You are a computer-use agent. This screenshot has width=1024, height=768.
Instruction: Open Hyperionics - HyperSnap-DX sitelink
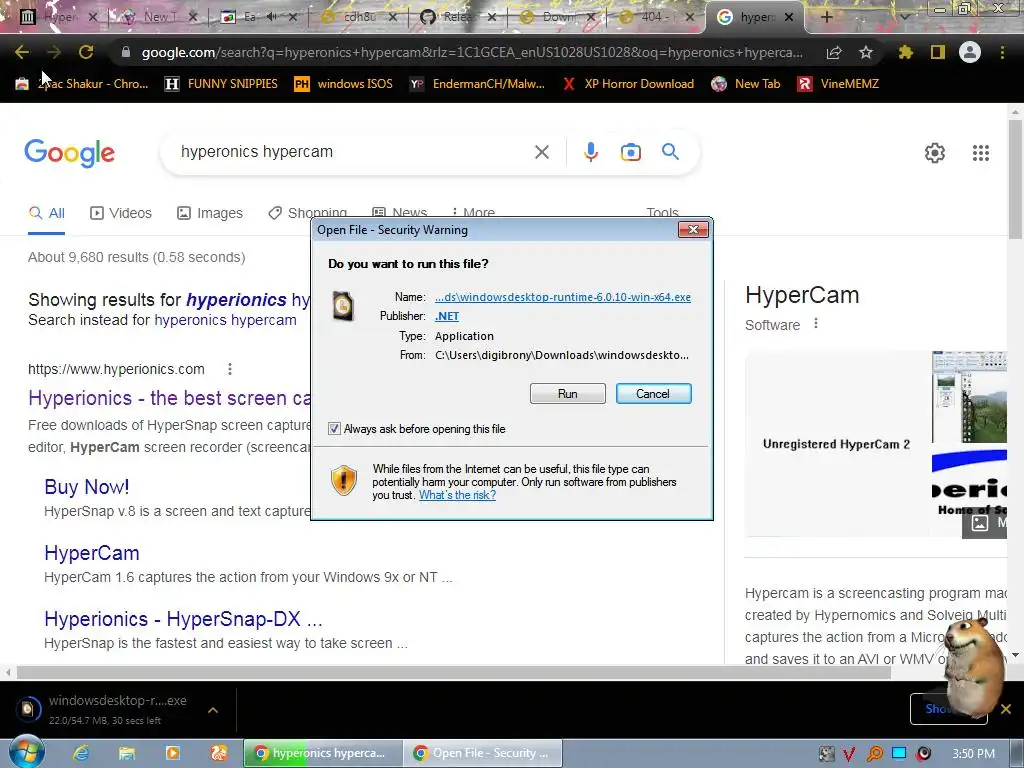pos(184,618)
